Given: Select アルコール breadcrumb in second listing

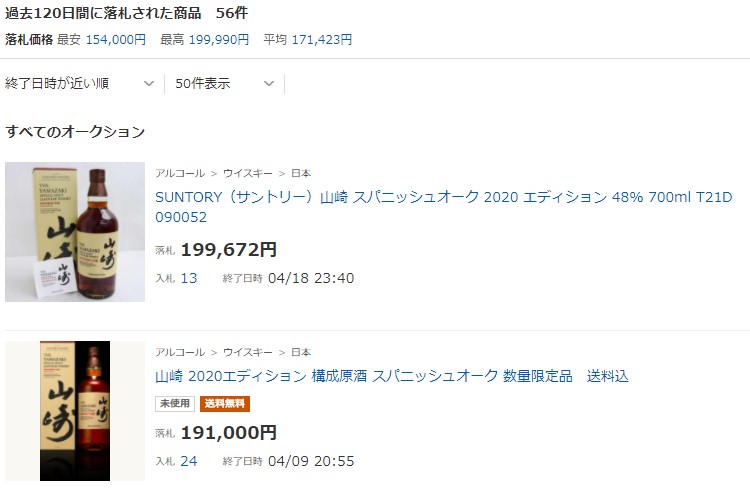Looking at the screenshot, I should pos(180,352).
